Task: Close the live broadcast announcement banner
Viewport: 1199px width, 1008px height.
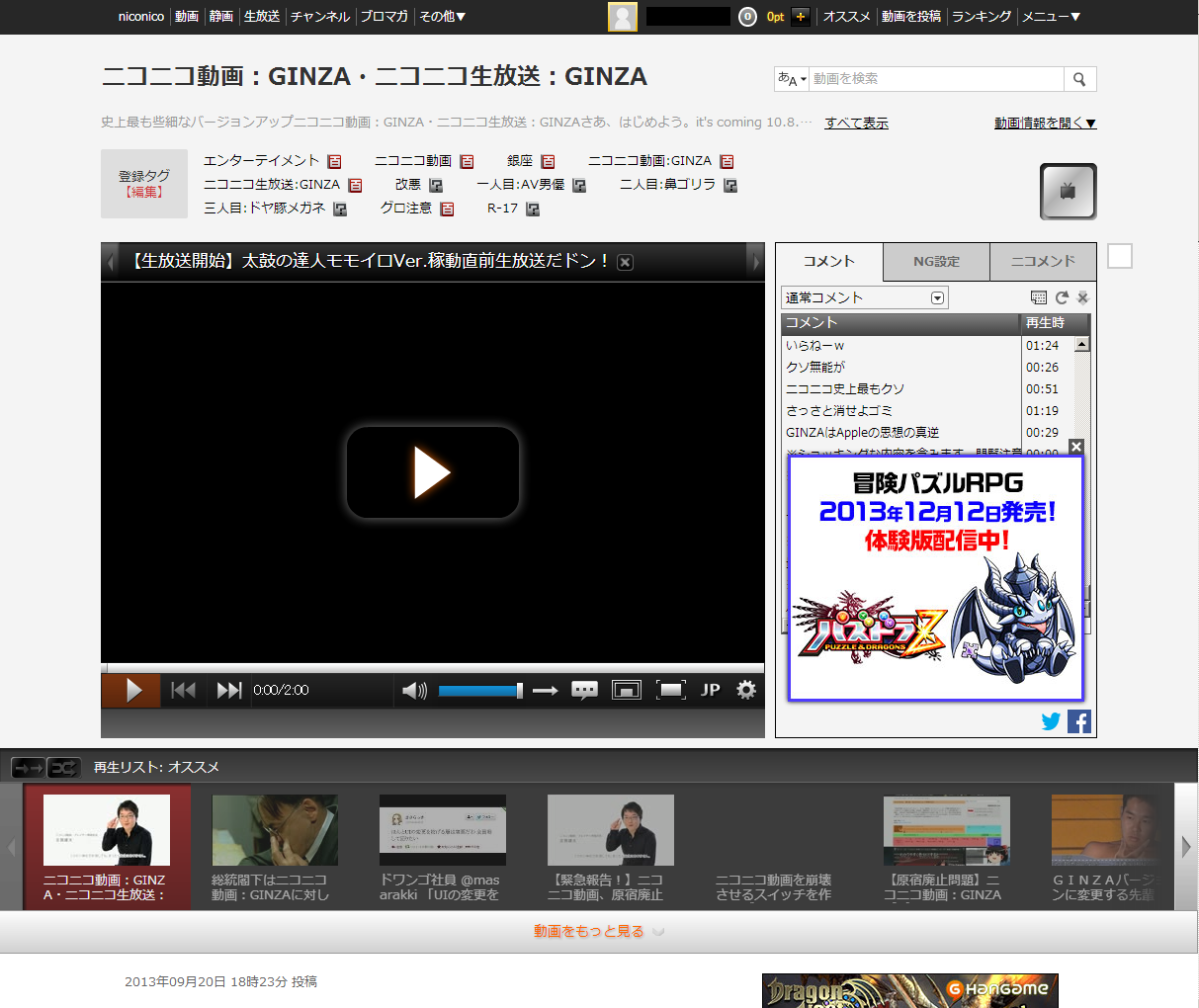Action: [625, 262]
